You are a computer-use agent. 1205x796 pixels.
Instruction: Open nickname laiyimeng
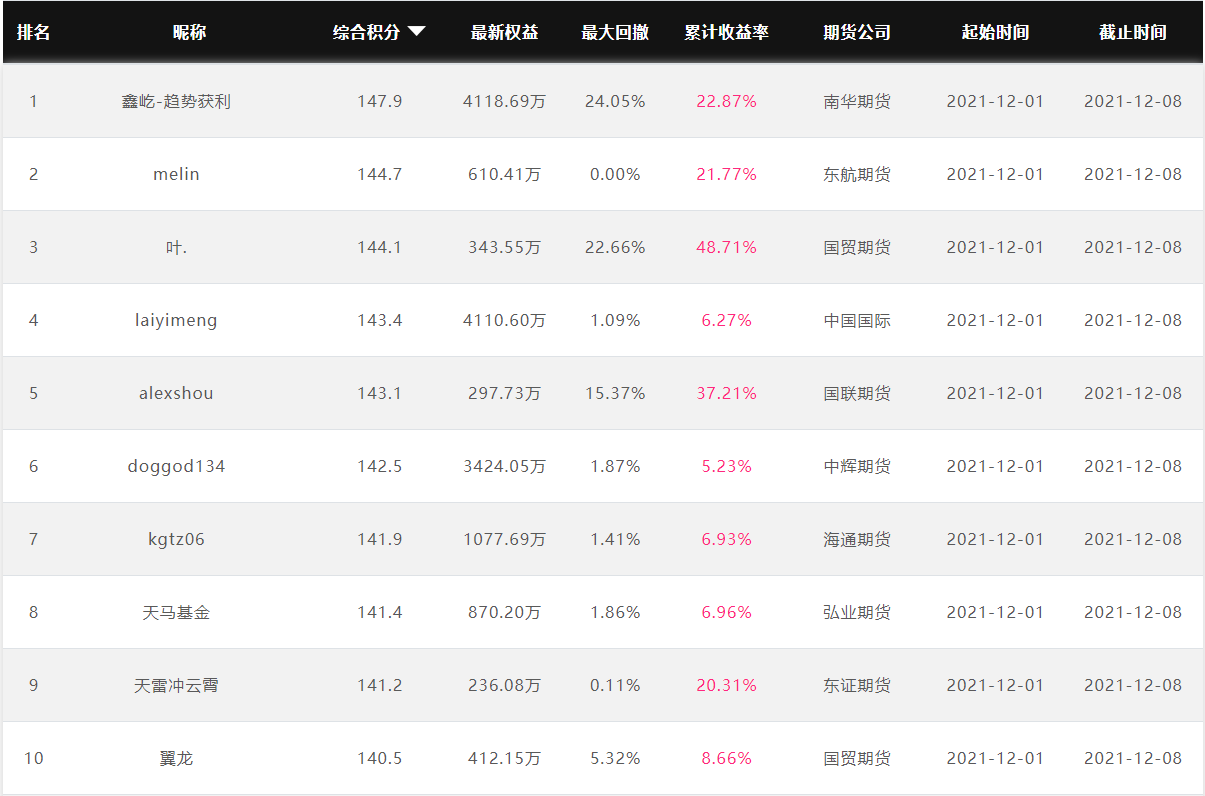click(176, 320)
